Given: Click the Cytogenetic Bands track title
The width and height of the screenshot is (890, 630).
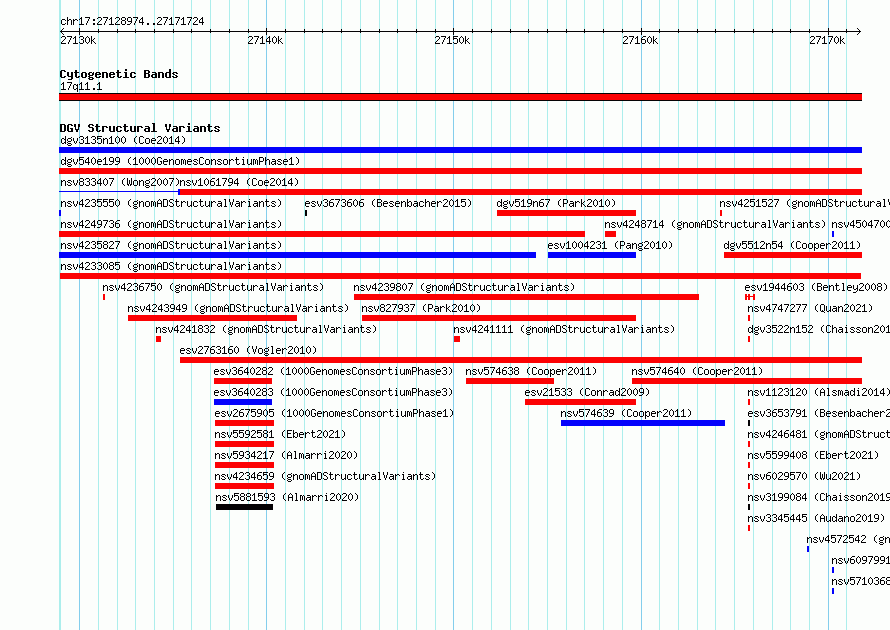Looking at the screenshot, I should coord(119,74).
